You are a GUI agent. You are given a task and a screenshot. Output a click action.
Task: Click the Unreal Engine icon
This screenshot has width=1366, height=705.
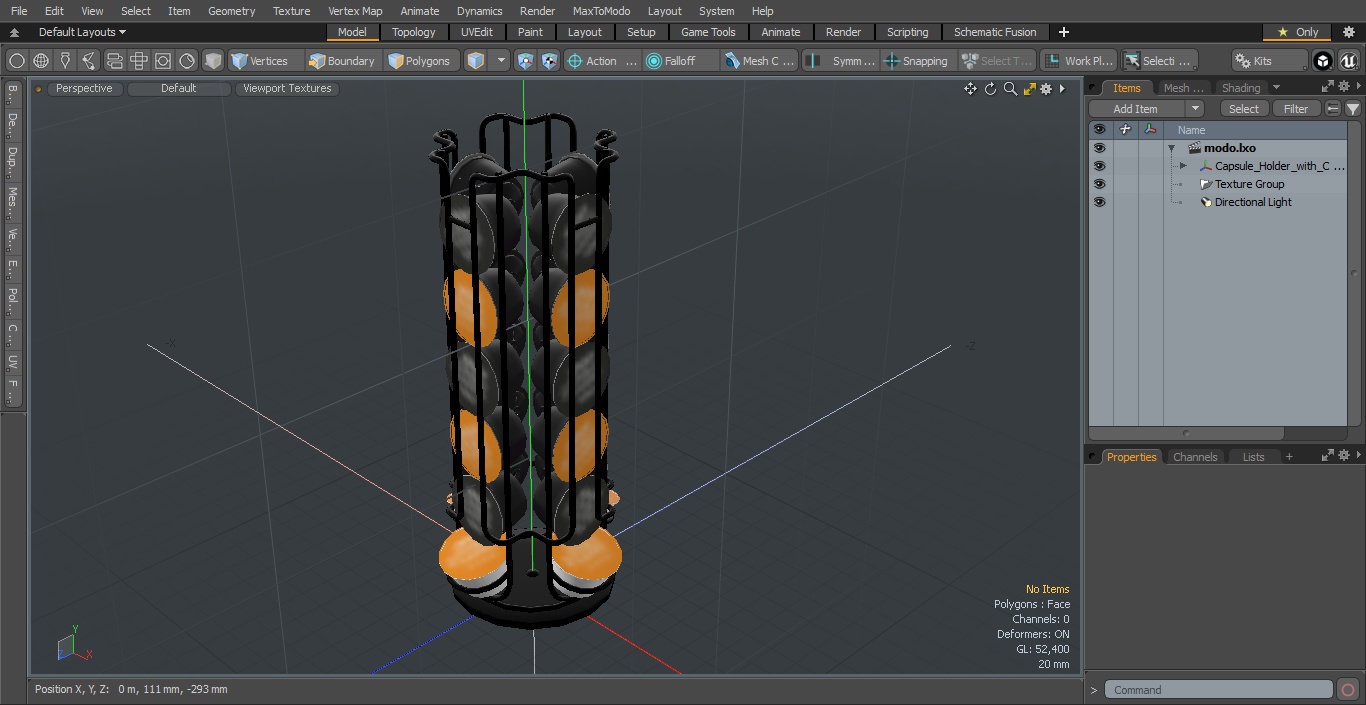(1348, 61)
